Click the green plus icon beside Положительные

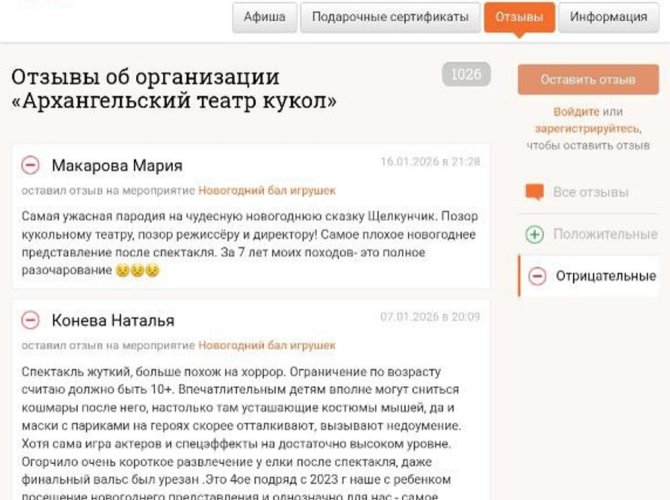(535, 234)
